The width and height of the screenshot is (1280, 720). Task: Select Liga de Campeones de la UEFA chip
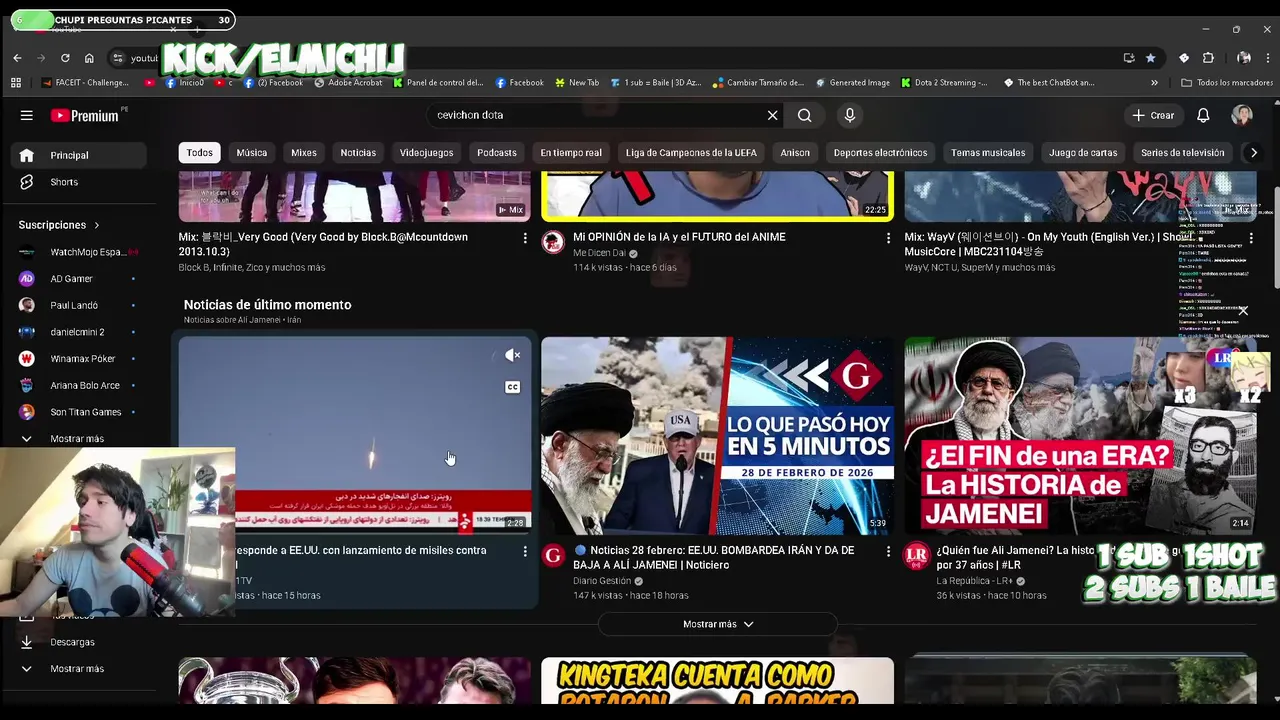pyautogui.click(x=691, y=153)
